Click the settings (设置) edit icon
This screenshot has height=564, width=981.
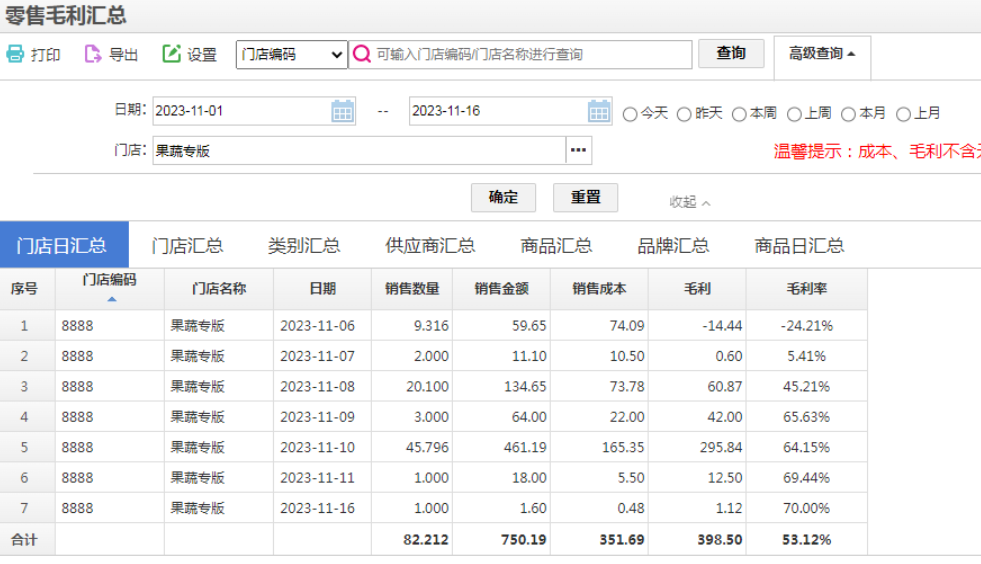(x=171, y=54)
